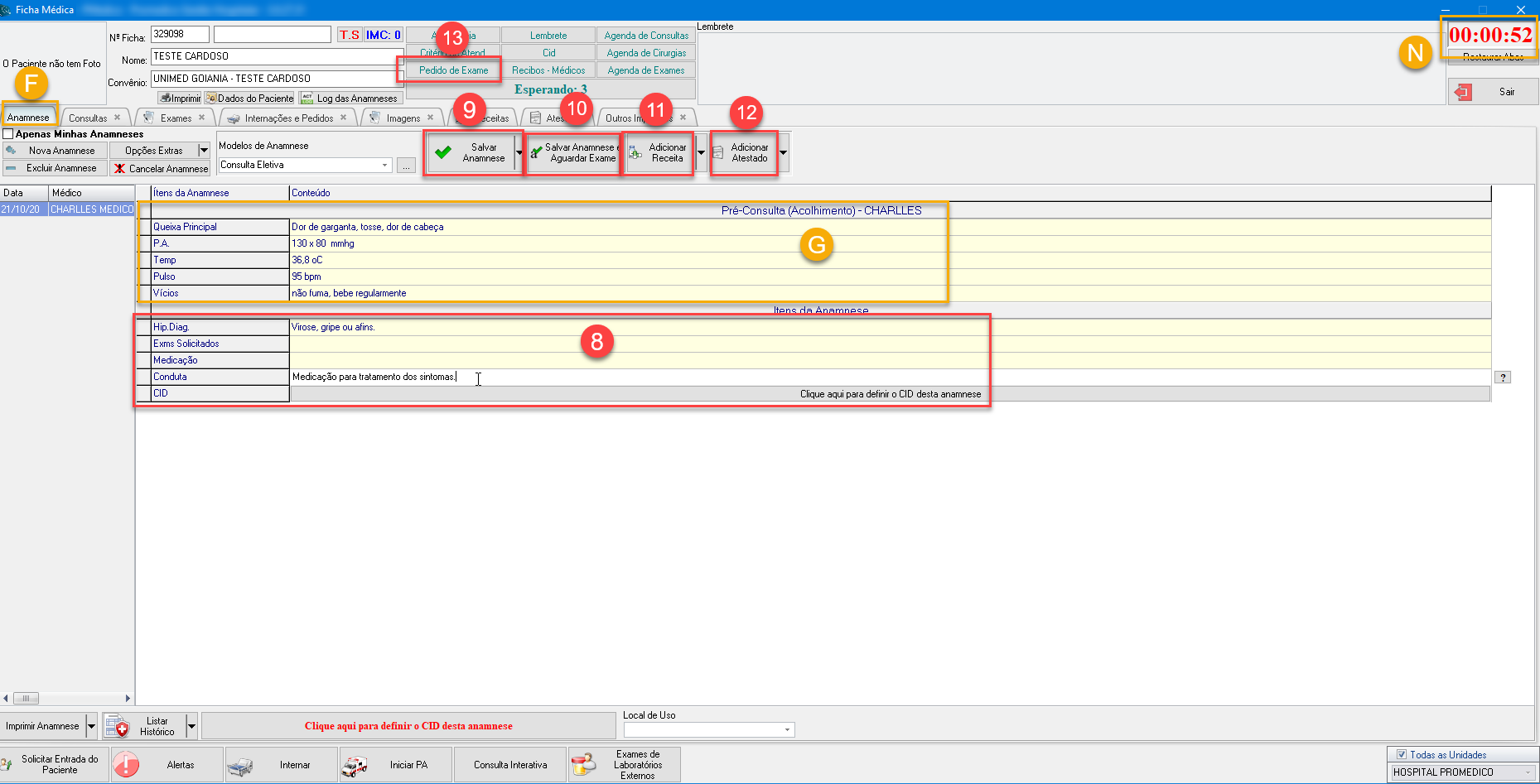The height and width of the screenshot is (784, 1540).
Task: Click the hospital bed Internar icon
Action: click(x=240, y=765)
